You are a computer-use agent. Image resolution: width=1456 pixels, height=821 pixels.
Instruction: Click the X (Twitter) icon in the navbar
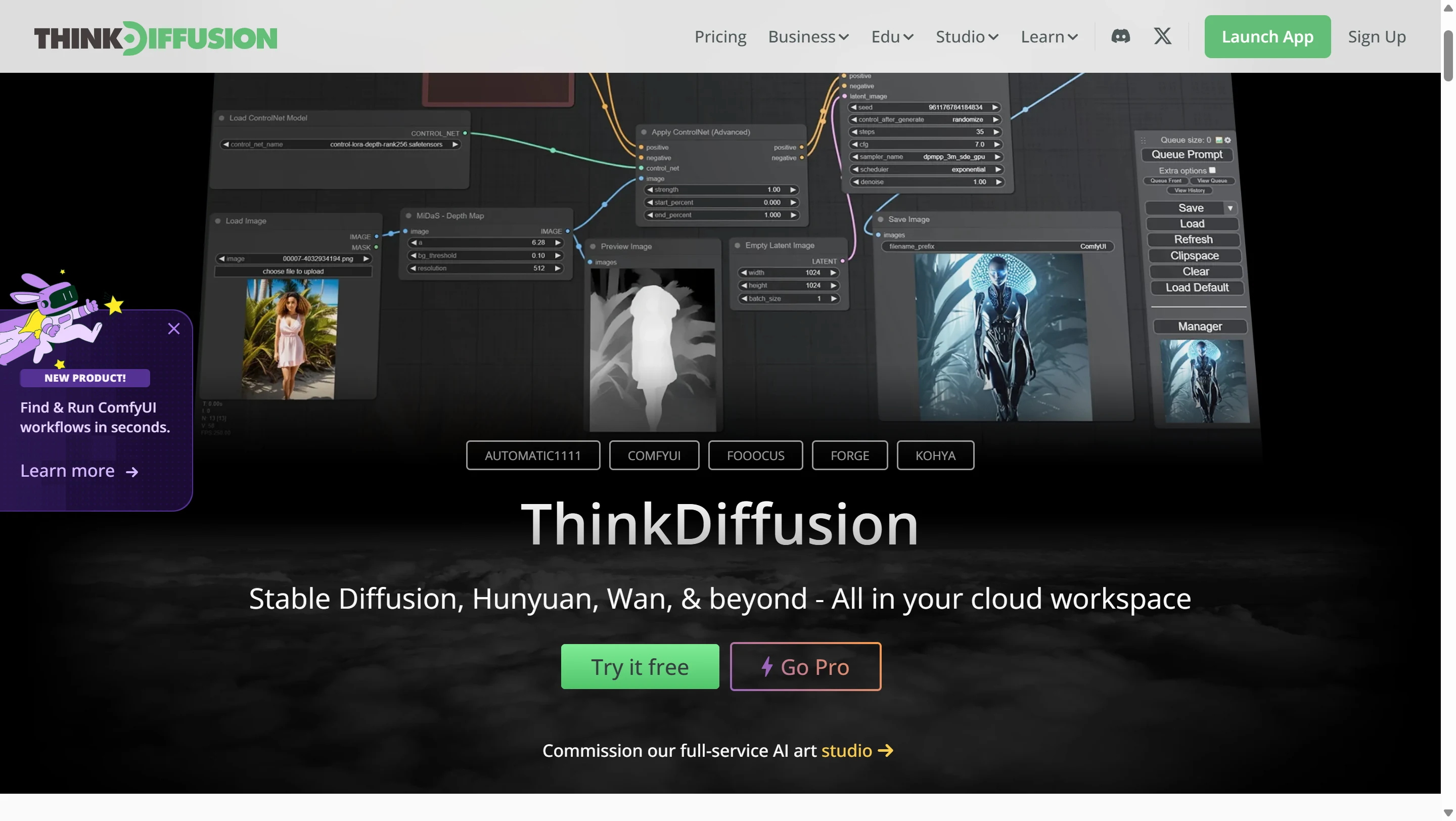[1162, 36]
